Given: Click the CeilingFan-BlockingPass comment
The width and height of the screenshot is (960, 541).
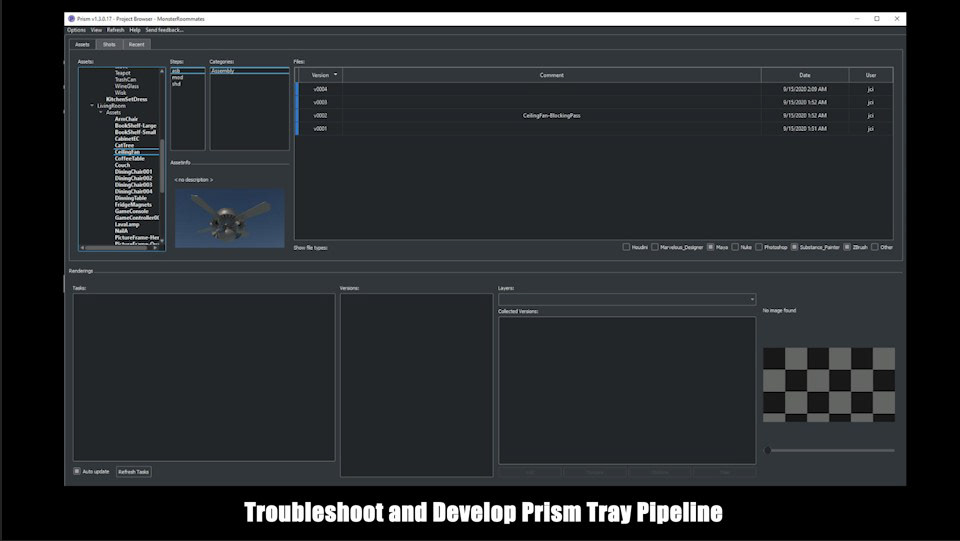Looking at the screenshot, I should point(552,116).
